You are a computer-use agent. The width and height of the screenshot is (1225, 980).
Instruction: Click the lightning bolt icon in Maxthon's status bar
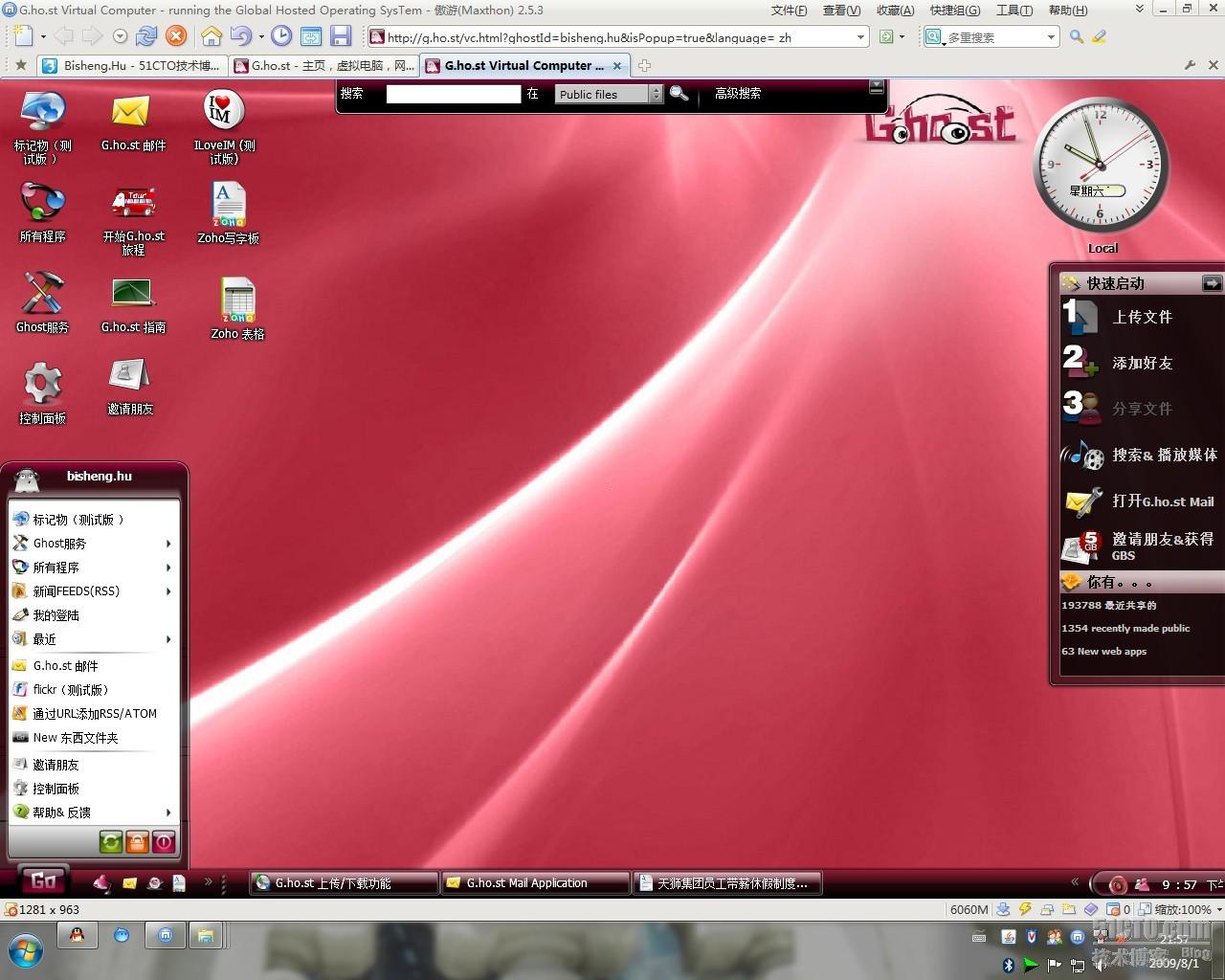1025,909
